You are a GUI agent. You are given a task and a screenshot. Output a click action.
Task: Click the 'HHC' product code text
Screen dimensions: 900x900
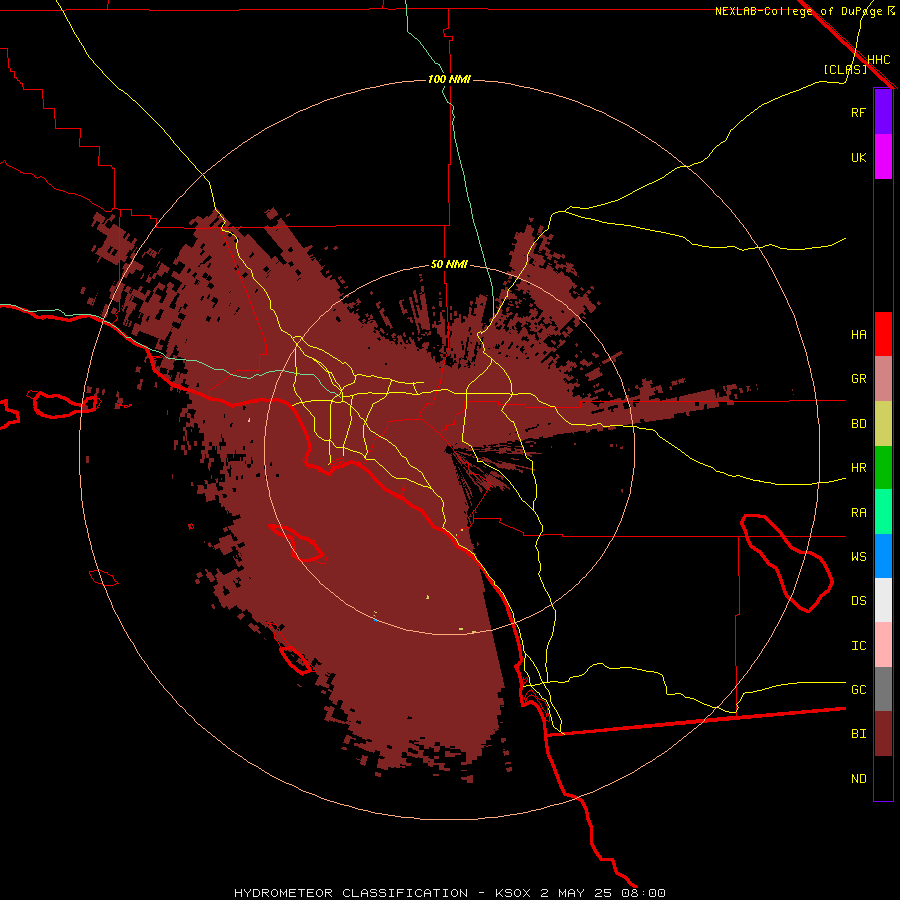click(x=878, y=60)
